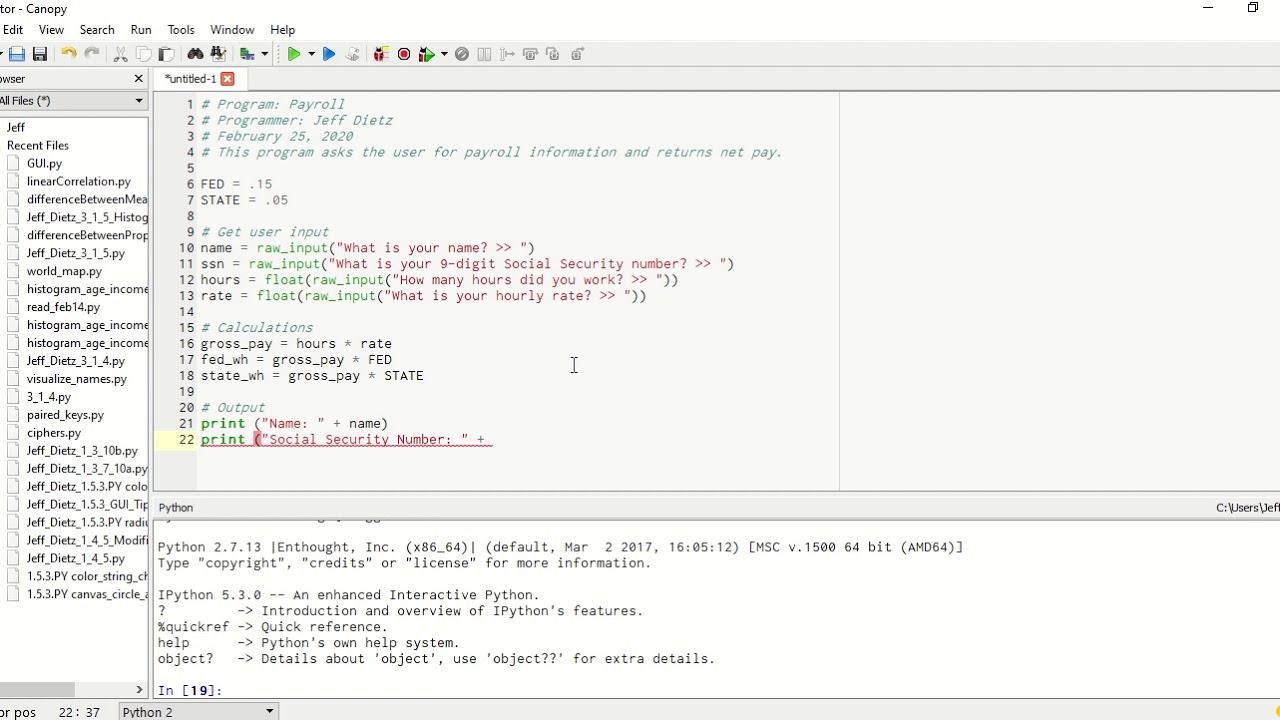Select paired_keys.py in the file browser

click(65, 415)
